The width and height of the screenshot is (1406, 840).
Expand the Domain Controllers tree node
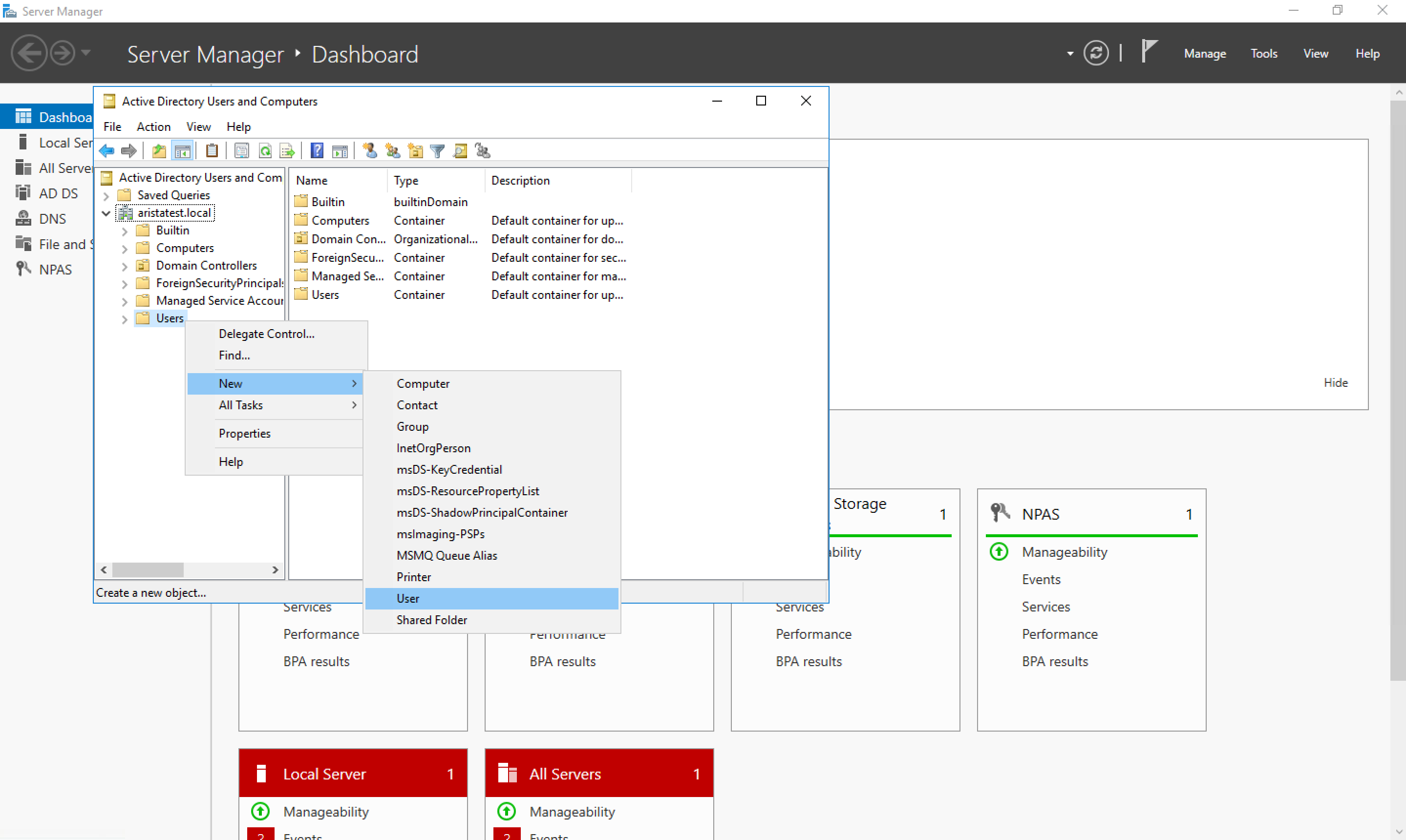coord(125,266)
